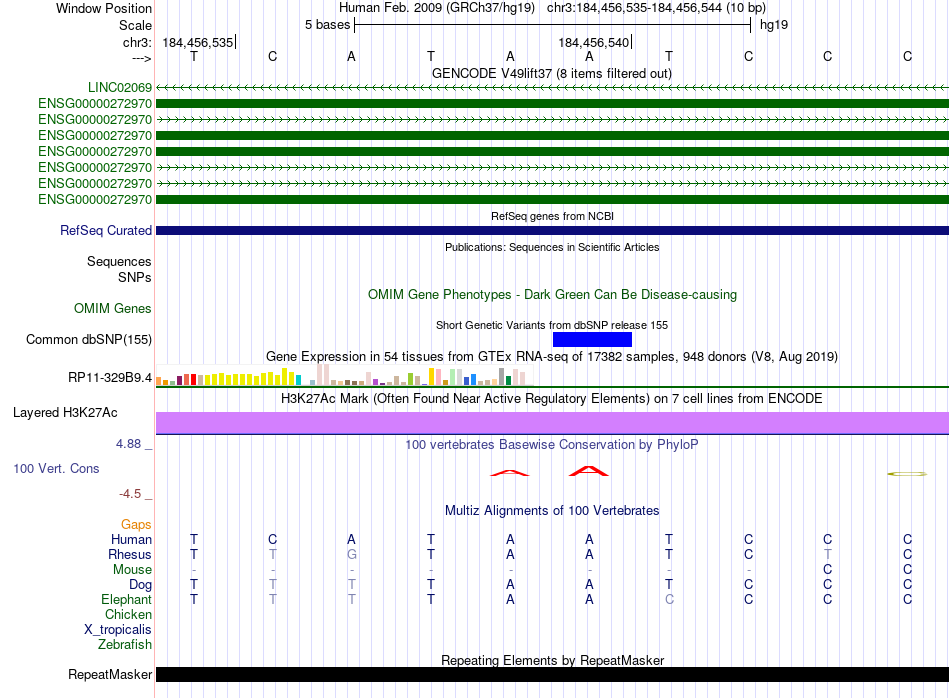Select the blue dbSNP variant block
950x698 pixels.
click(592, 339)
